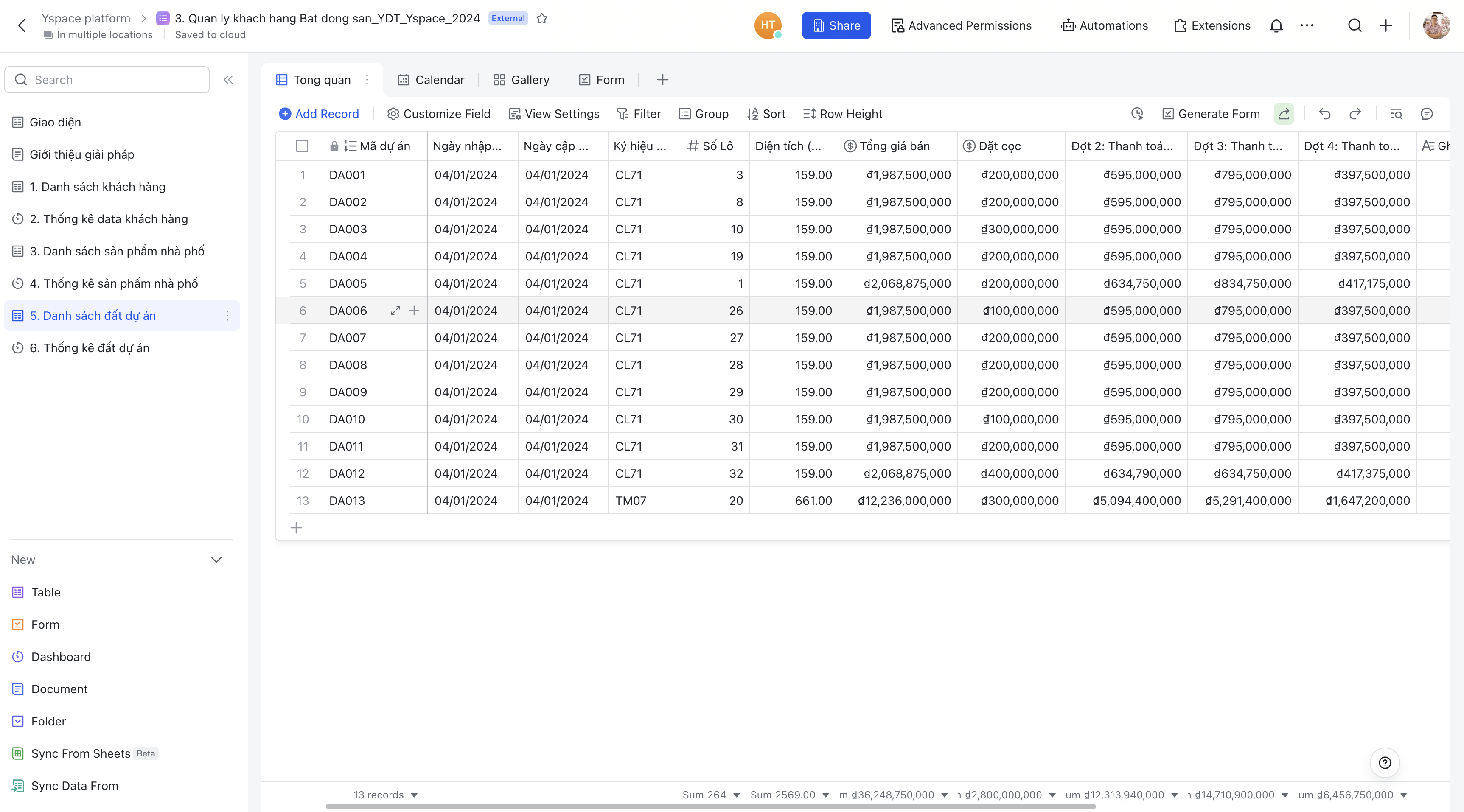The width and height of the screenshot is (1464, 812).
Task: Click Yspace platform breadcrumb
Action: click(x=86, y=18)
